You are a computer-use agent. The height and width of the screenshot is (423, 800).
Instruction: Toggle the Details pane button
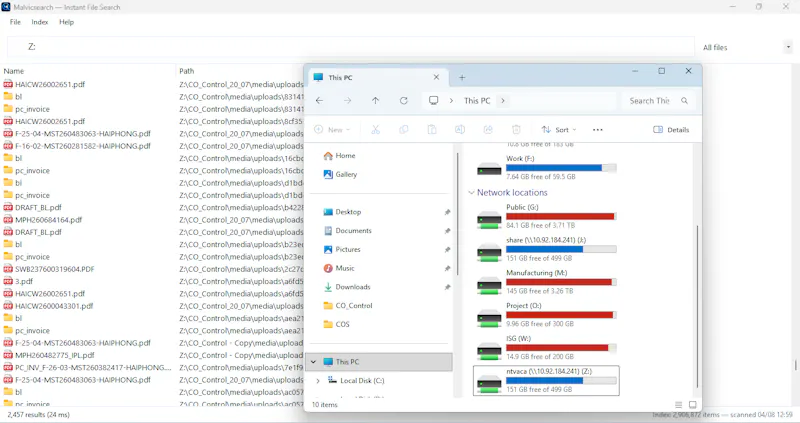point(671,130)
